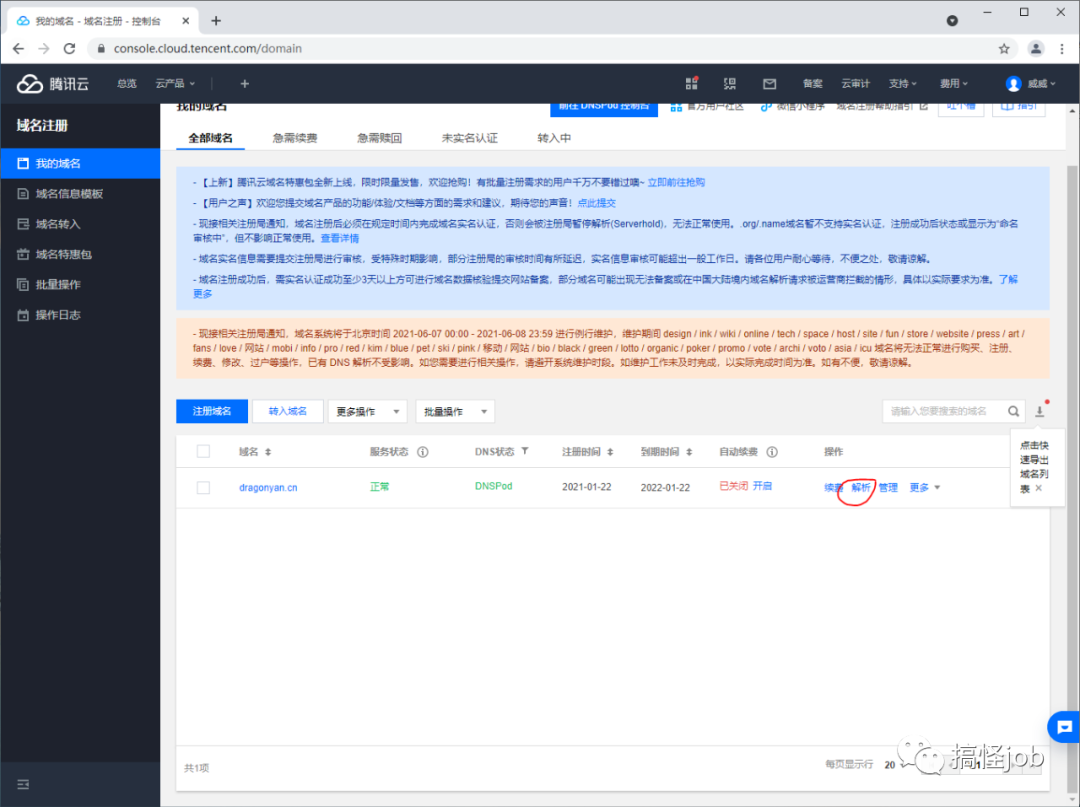Click the browser address bar
The image size is (1080, 807).
pos(544,48)
